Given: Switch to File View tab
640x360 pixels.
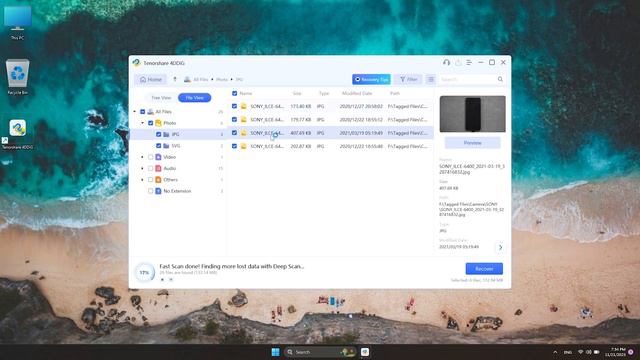Looking at the screenshot, I should coord(195,98).
